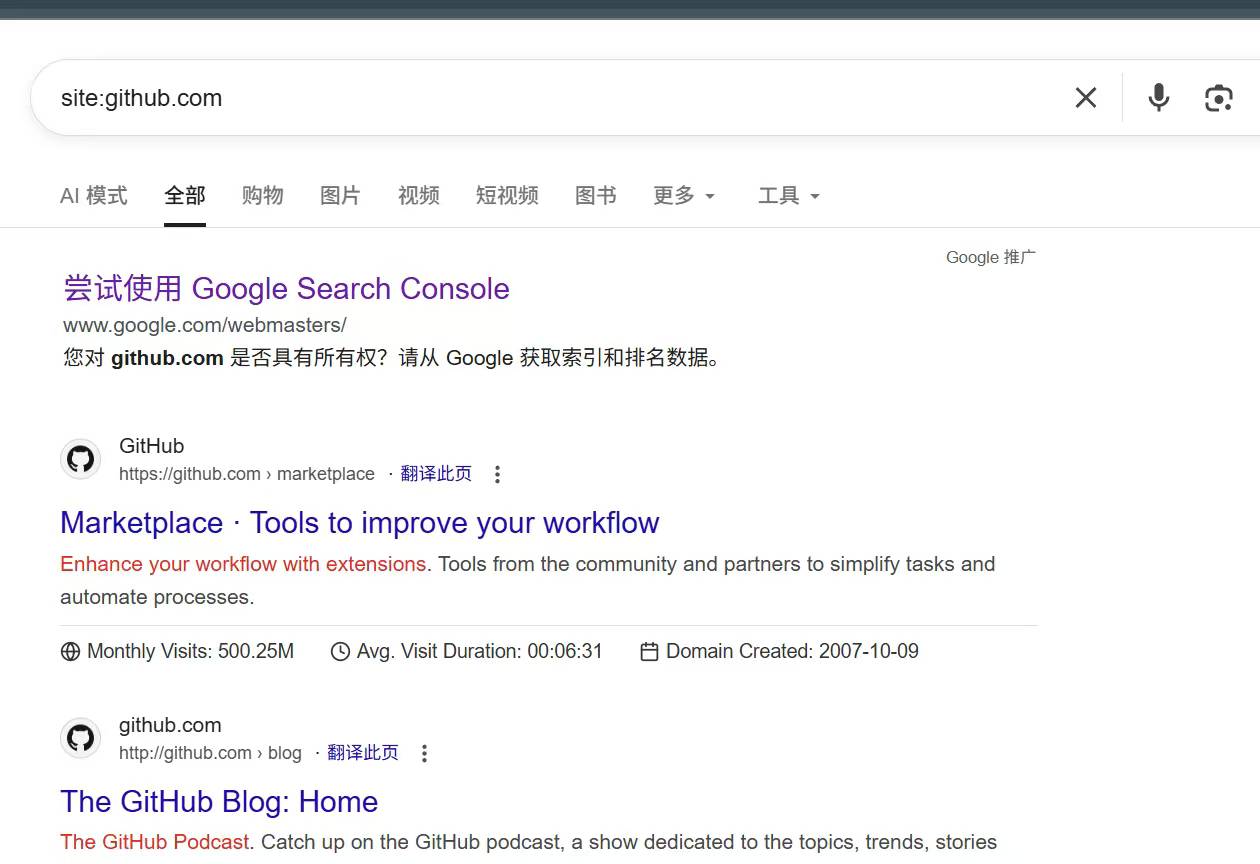Switch to the AI 模式 tab
Image resolution: width=1260 pixels, height=864 pixels.
(x=94, y=195)
